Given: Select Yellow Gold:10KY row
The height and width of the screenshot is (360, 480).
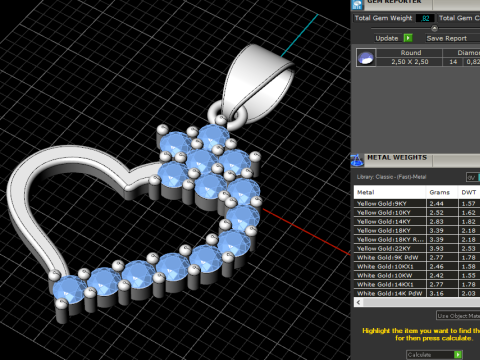Looking at the screenshot, I should click(417, 213).
